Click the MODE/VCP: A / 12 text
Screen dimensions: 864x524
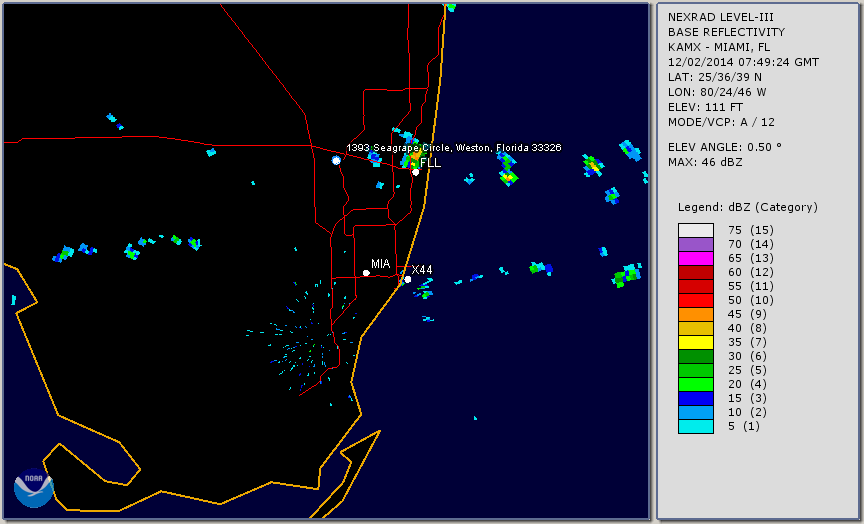point(721,122)
